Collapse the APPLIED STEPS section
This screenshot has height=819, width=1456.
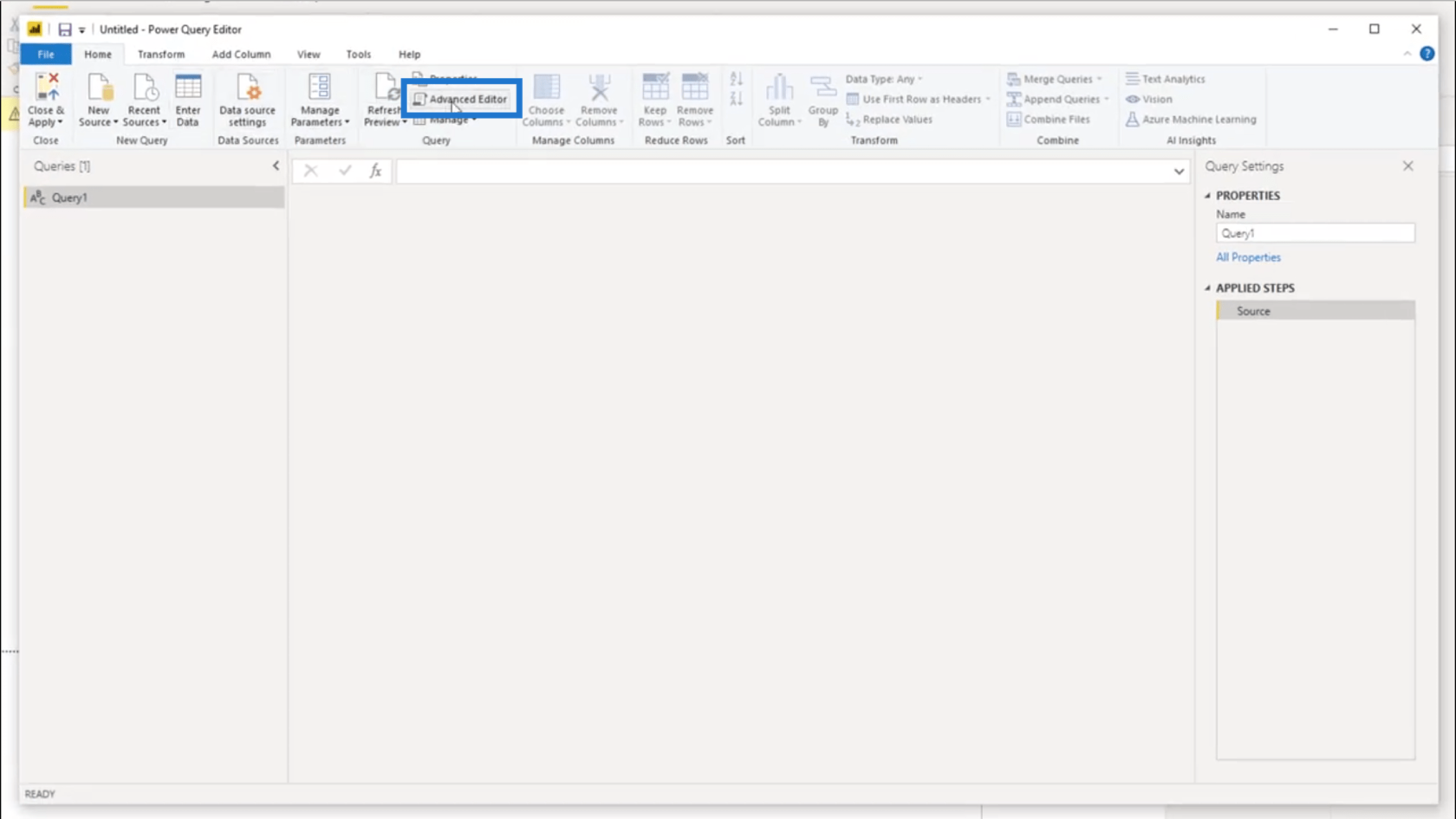(1208, 288)
